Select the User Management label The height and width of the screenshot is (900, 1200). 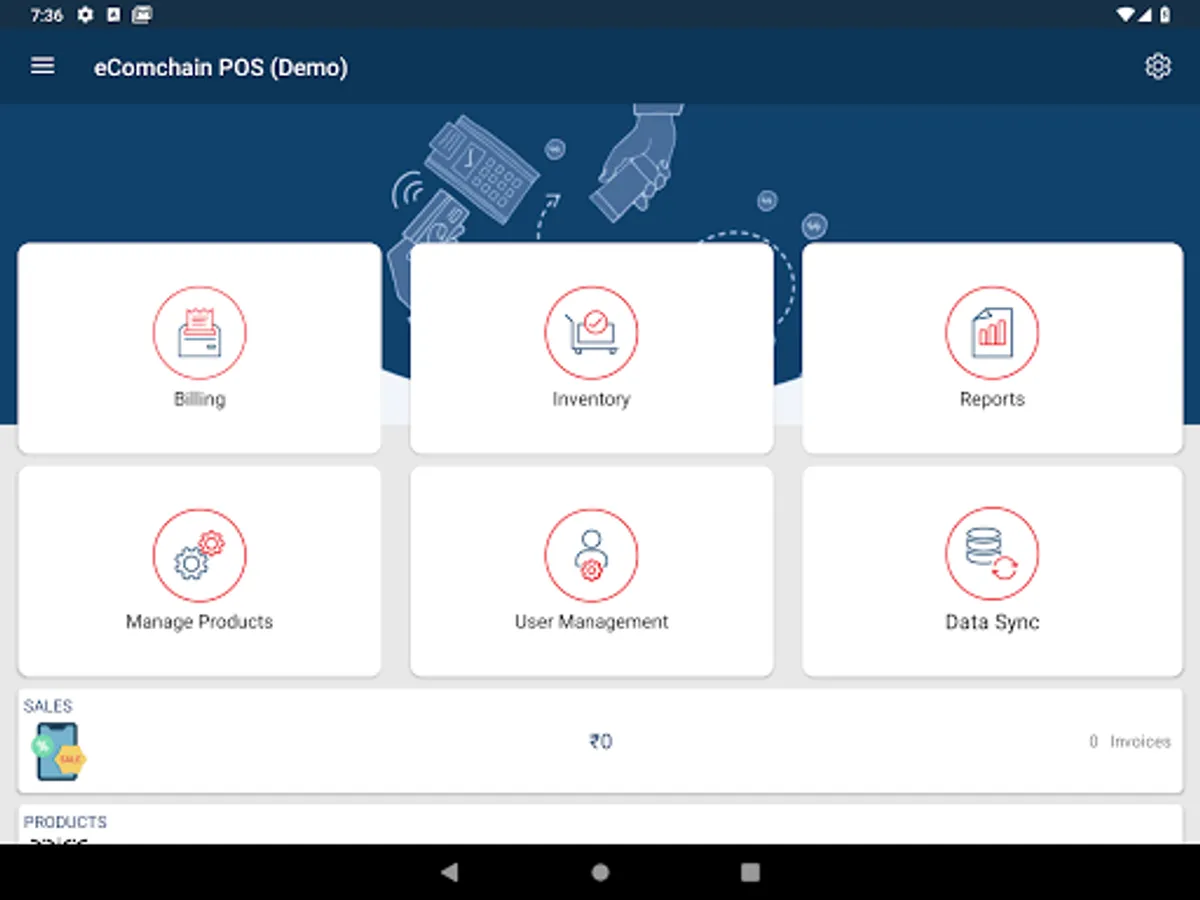click(591, 621)
